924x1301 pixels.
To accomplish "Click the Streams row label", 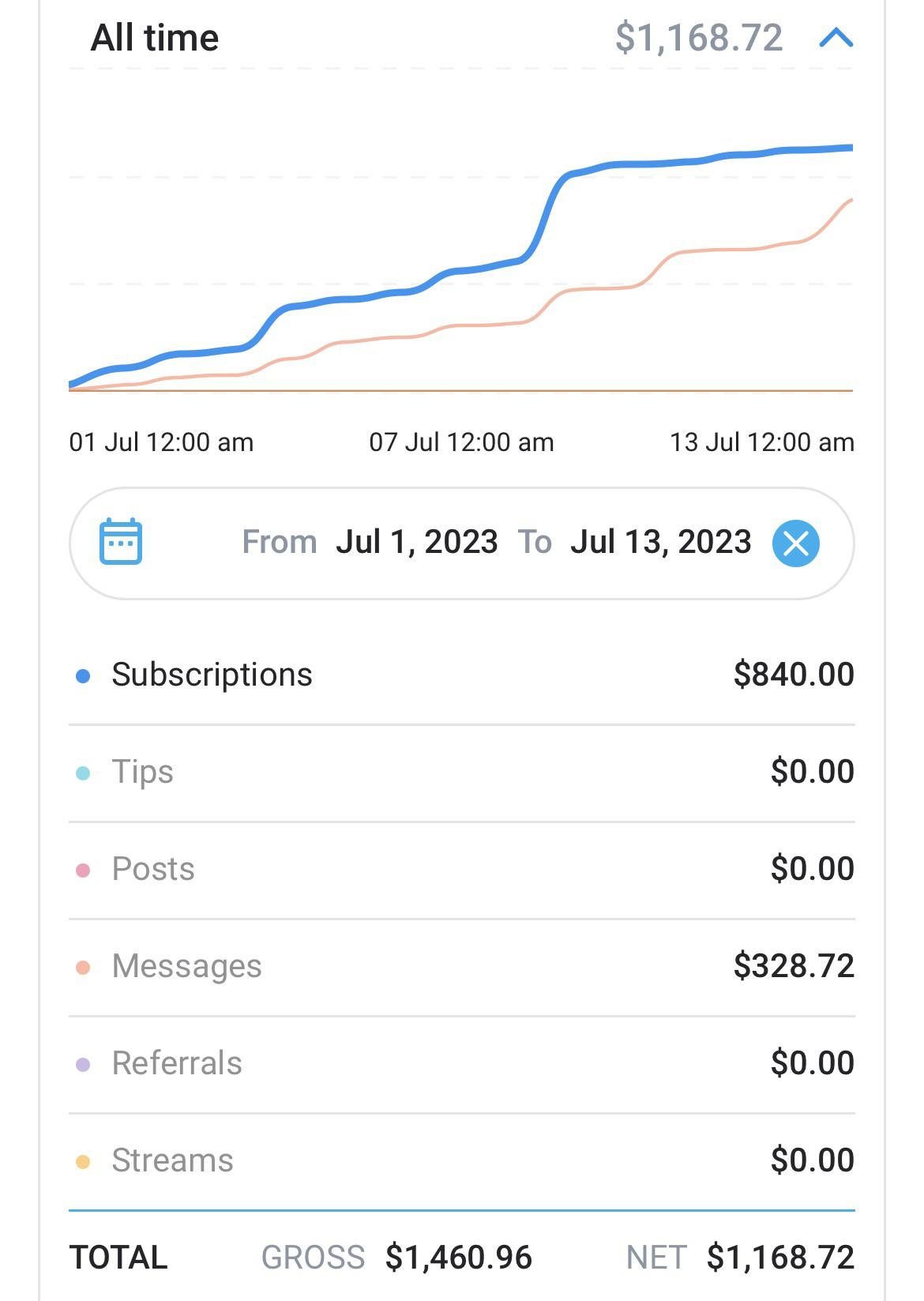I will click(x=173, y=1160).
